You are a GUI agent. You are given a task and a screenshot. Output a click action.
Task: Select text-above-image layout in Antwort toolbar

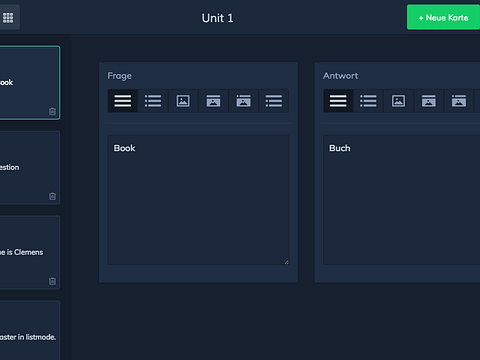pyautogui.click(x=429, y=101)
